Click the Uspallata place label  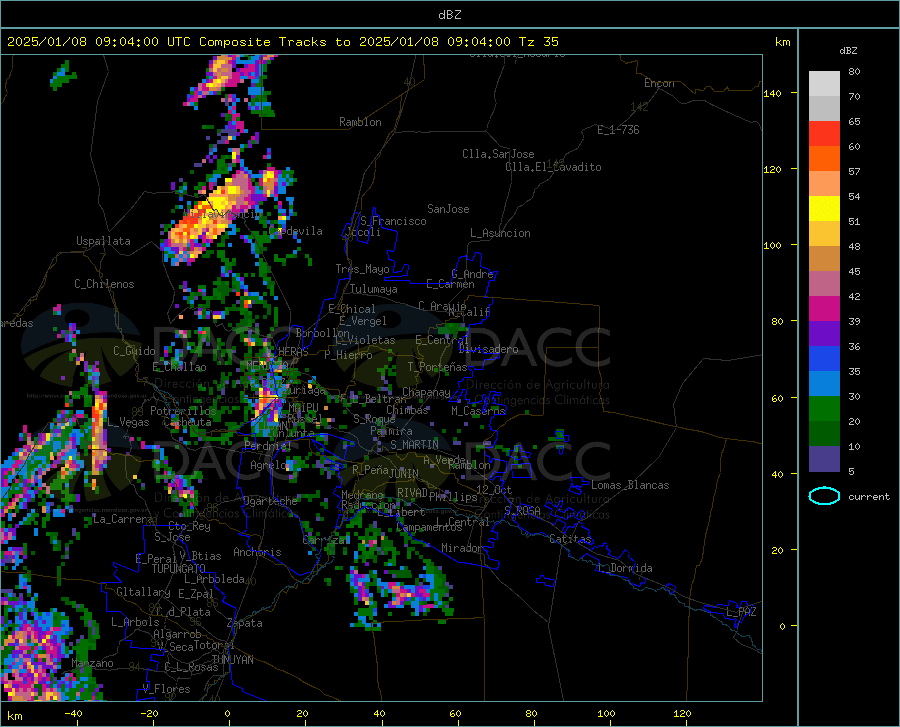(x=103, y=241)
